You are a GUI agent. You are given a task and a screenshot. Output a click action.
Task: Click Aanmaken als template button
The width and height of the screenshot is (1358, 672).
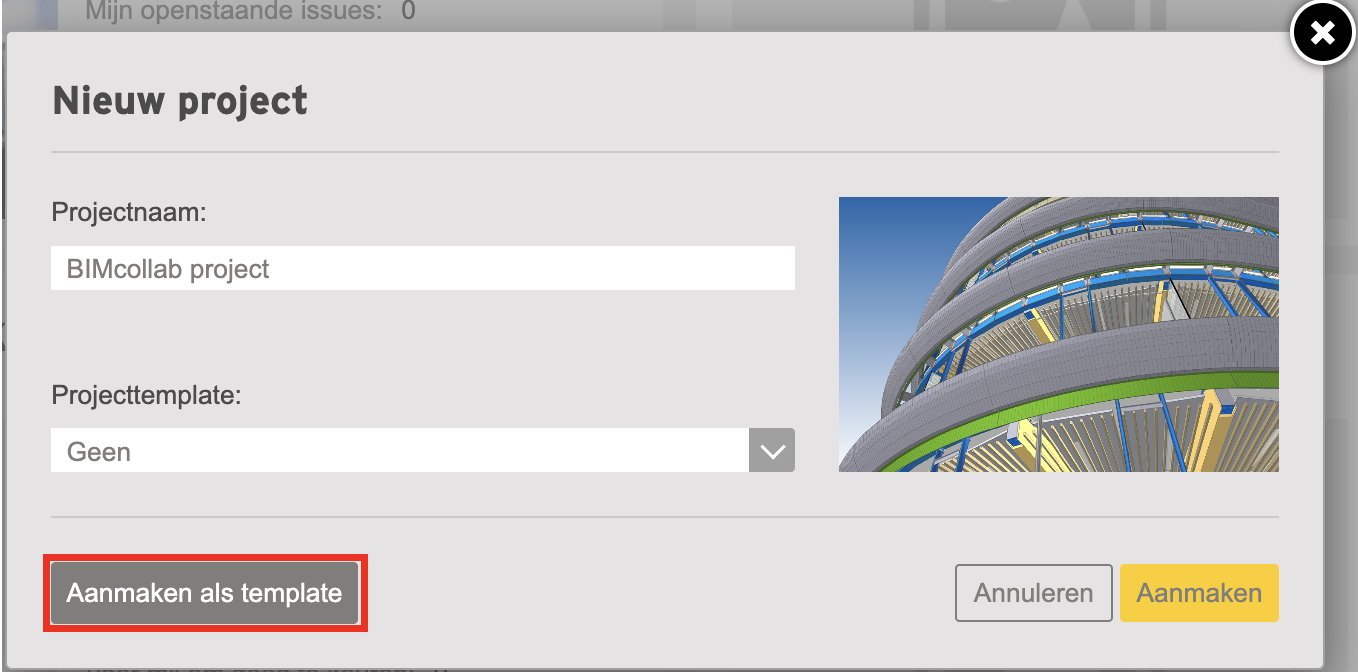tap(205, 593)
